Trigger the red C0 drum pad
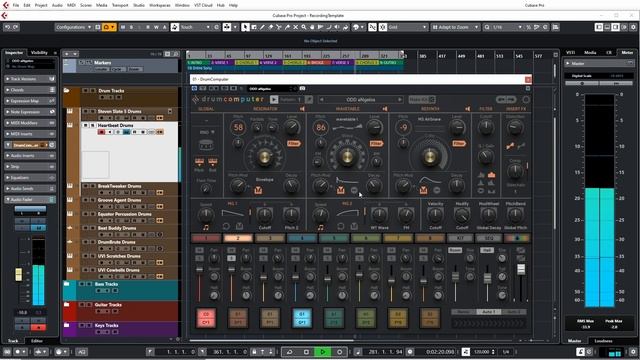The height and width of the screenshot is (360, 640). point(206,318)
